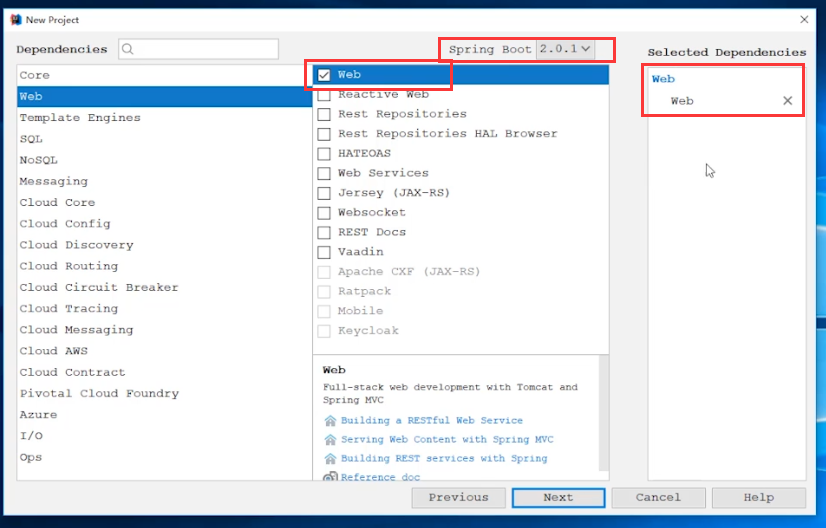
Task: Enable the REST Docs checkbox
Action: tap(324, 232)
